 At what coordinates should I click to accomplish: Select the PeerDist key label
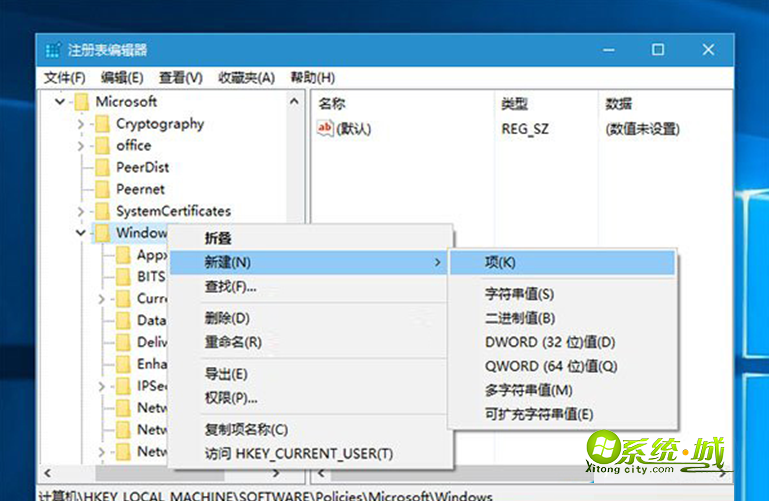(x=143, y=168)
